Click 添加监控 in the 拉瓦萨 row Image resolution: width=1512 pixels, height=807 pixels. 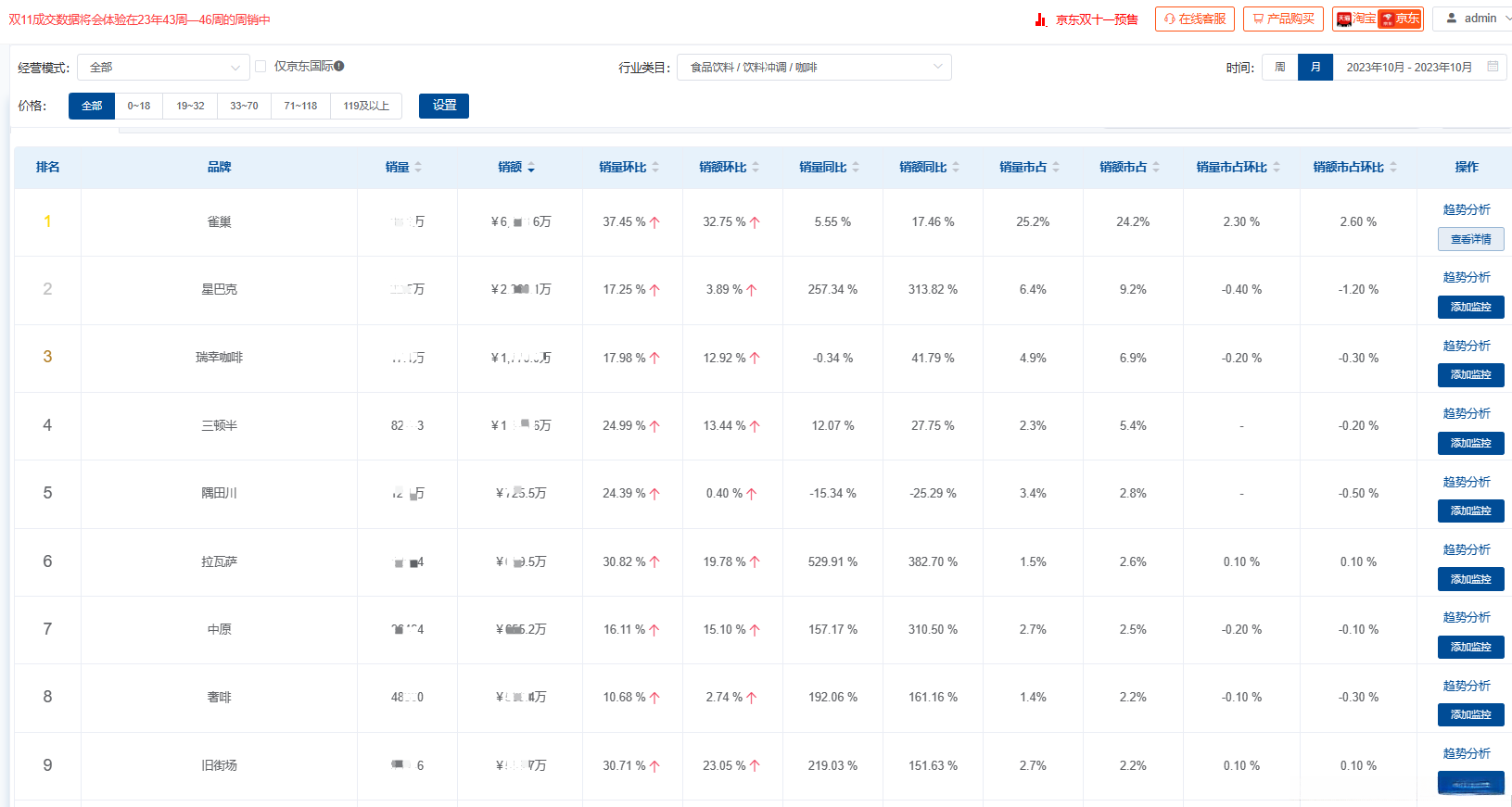tap(1471, 579)
